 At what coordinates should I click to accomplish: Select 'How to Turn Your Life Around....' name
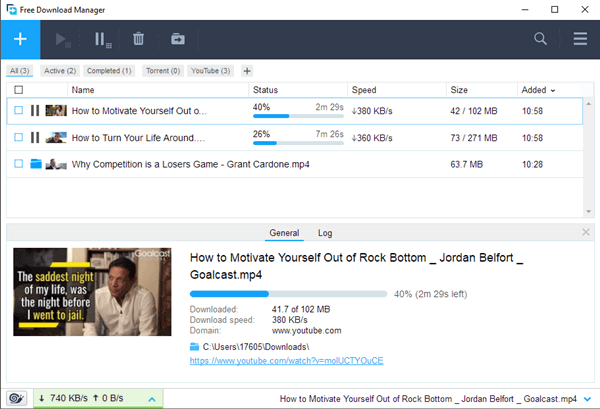coord(138,138)
